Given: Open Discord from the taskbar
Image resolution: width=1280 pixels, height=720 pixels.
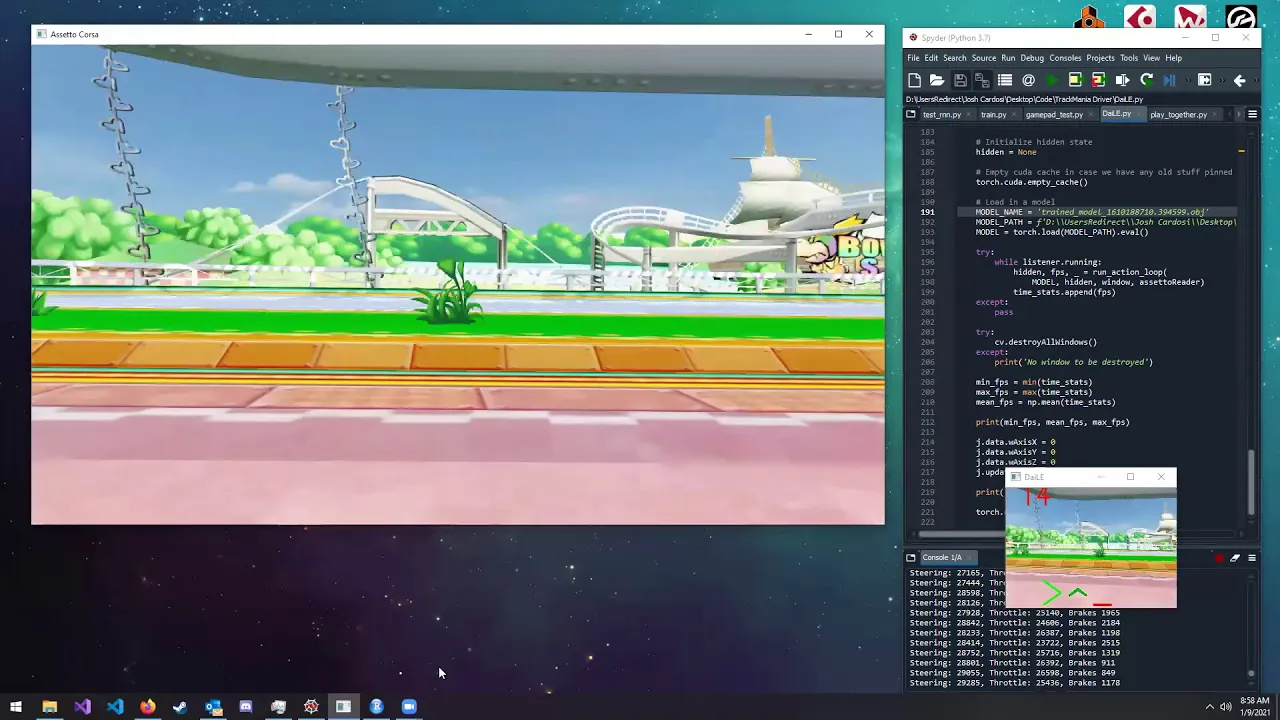Looking at the screenshot, I should point(245,707).
